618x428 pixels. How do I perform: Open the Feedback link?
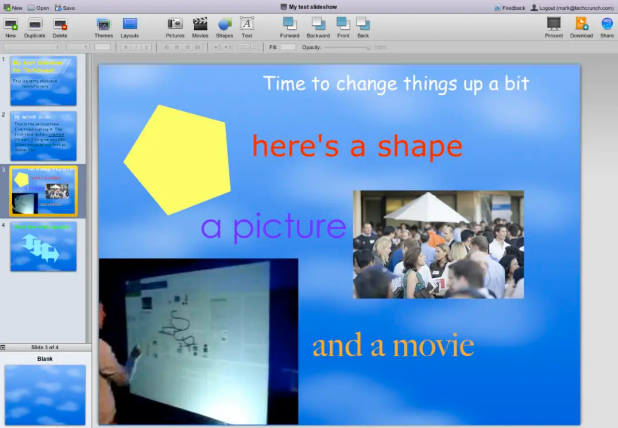point(510,7)
